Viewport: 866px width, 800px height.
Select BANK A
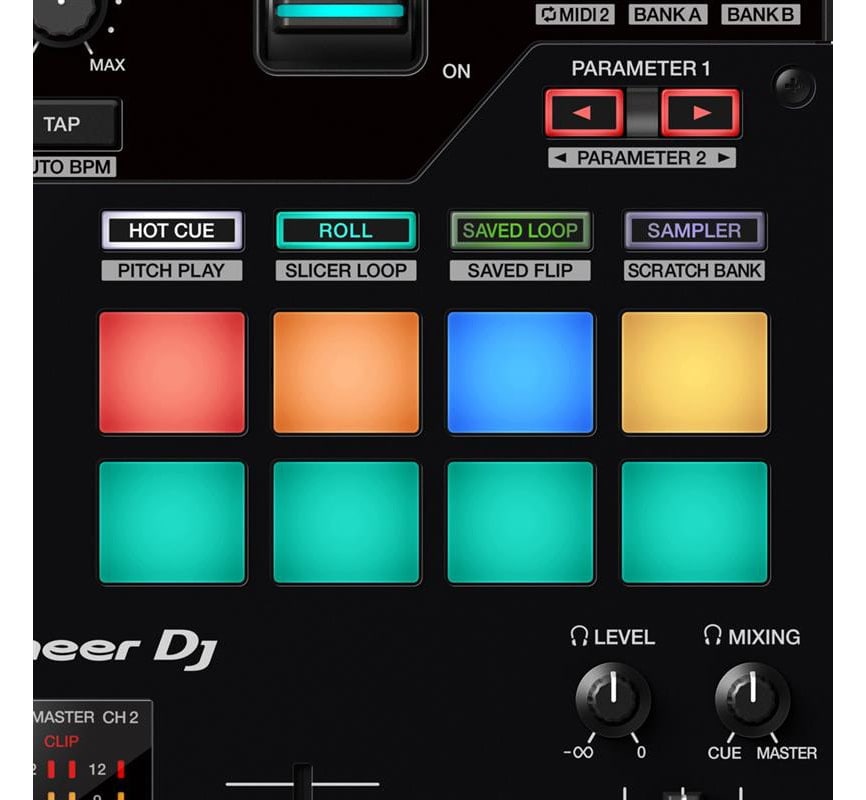(667, 14)
